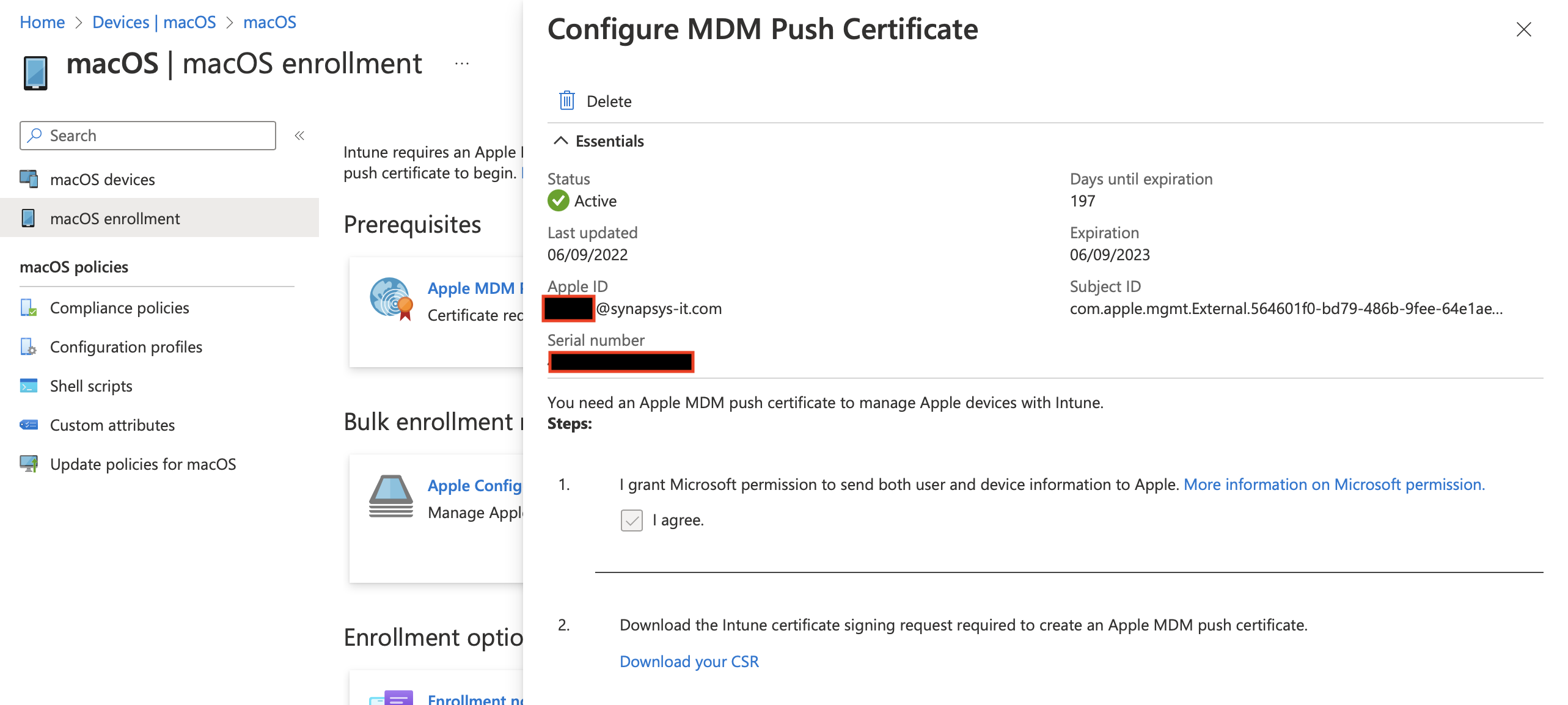The height and width of the screenshot is (705, 1568).
Task: Click the Update policies for macOS icon
Action: [29, 464]
